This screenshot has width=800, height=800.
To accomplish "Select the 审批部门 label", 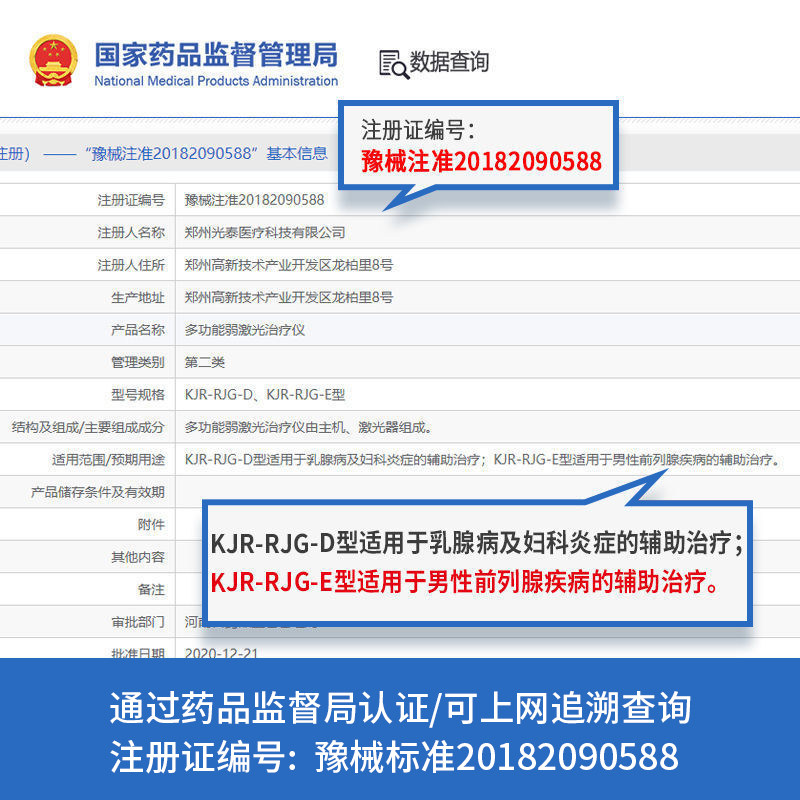I will pos(138,622).
